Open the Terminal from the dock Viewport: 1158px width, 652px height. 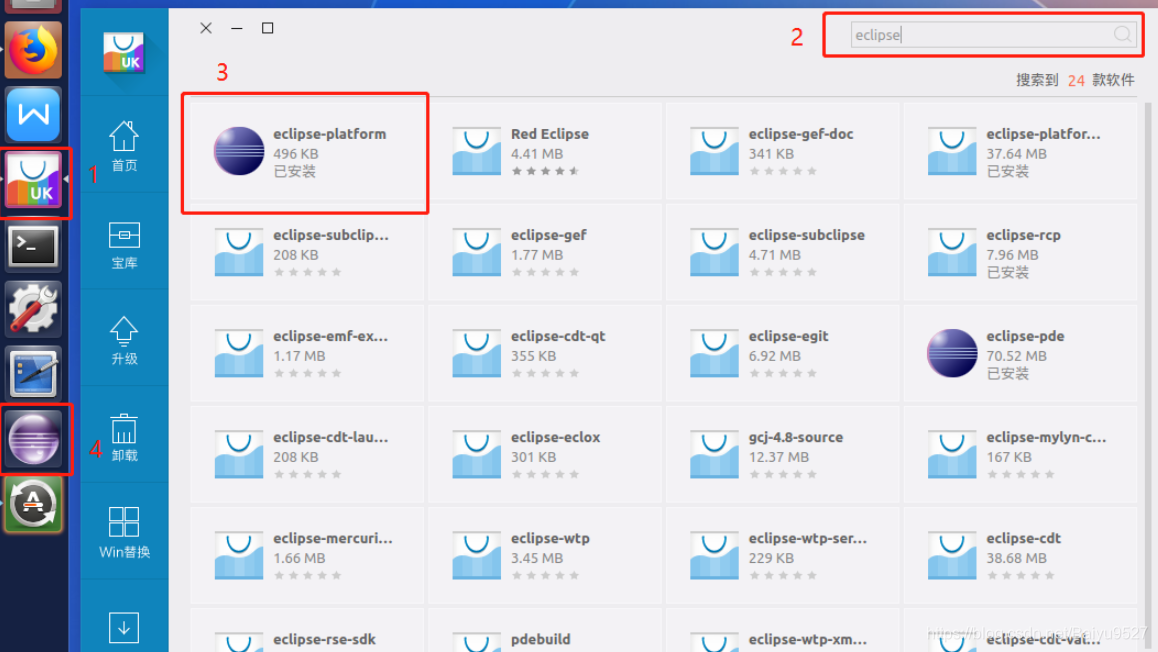[x=33, y=247]
